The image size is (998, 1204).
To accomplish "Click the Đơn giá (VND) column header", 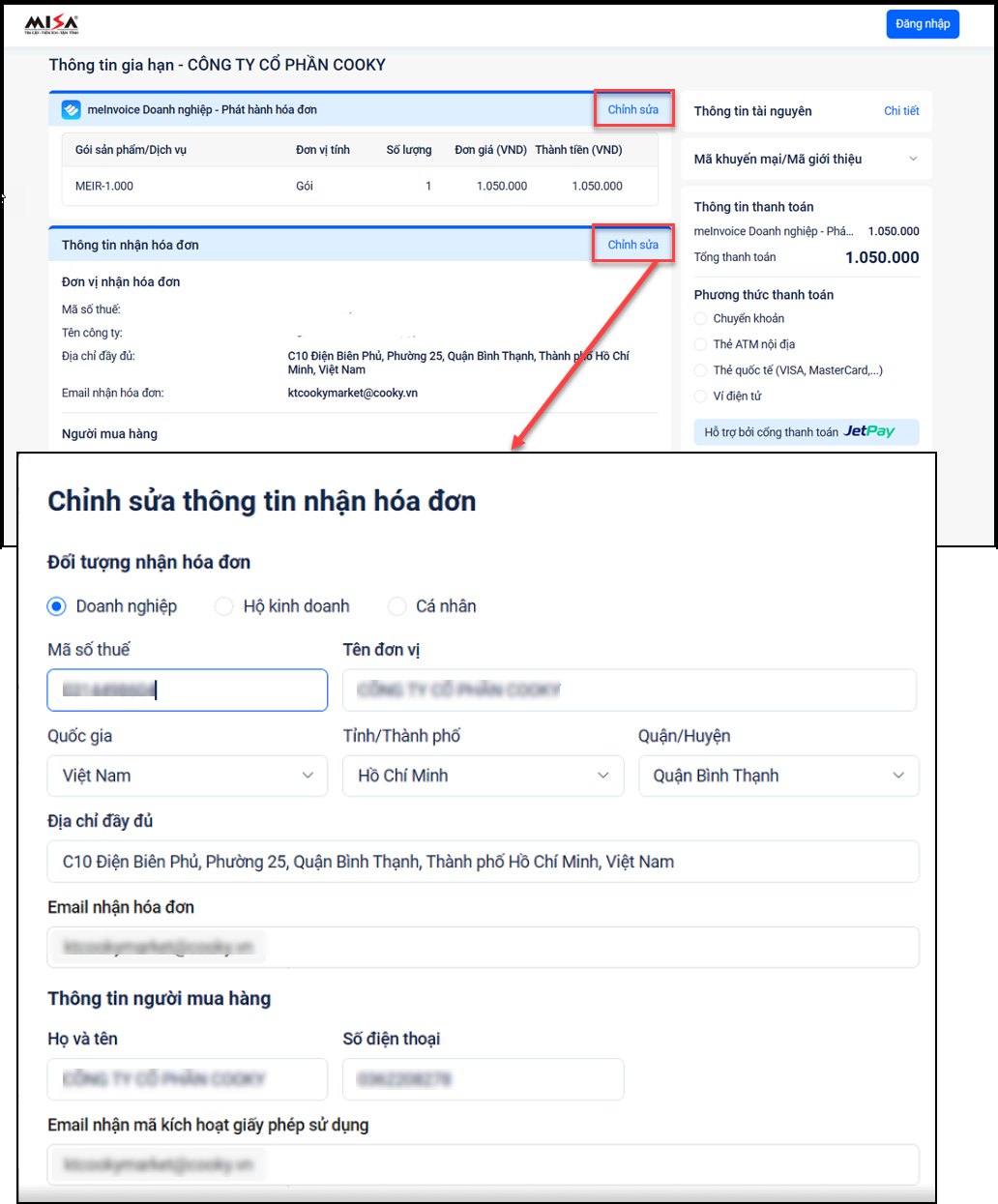I will coord(491,150).
